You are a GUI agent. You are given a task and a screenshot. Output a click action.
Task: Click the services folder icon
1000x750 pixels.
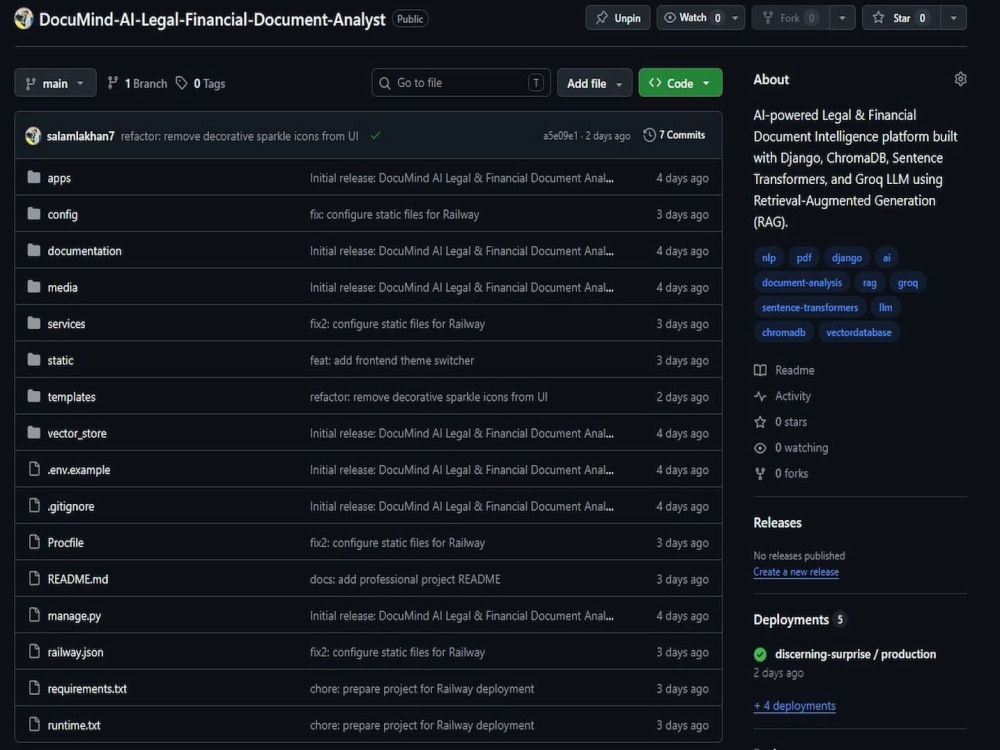click(34, 323)
